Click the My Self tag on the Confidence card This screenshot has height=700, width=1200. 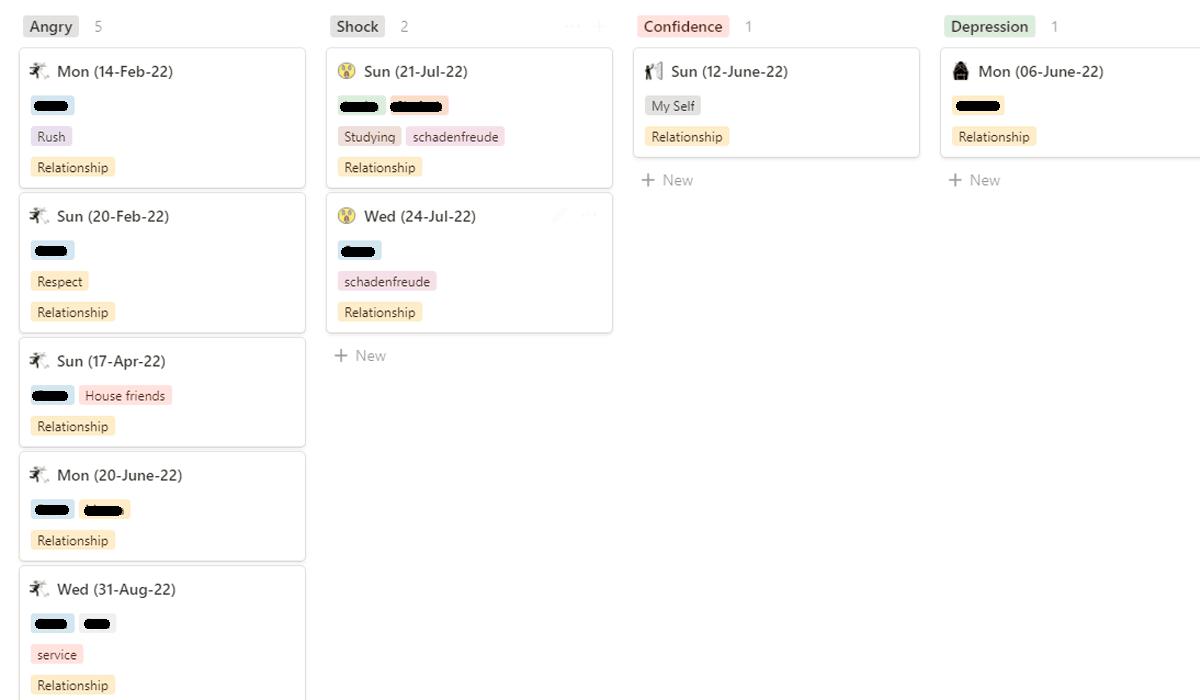[673, 106]
